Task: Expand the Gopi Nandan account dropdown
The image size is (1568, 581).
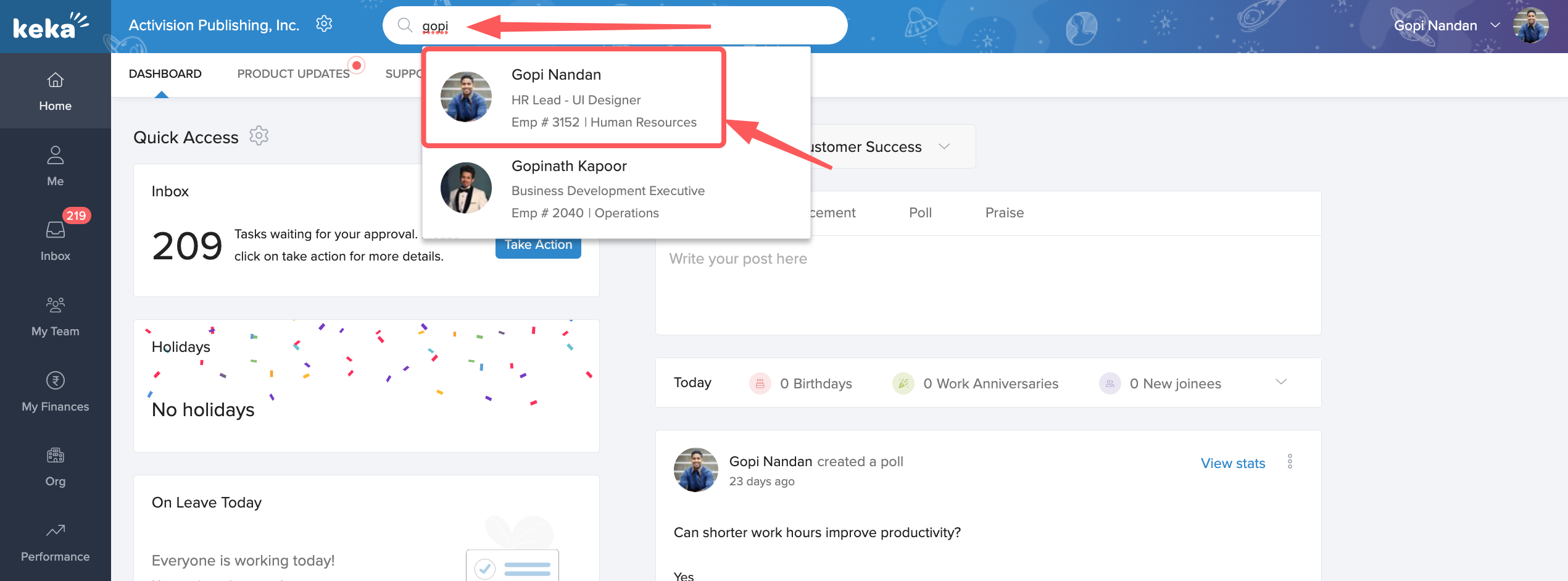Action: [1495, 25]
